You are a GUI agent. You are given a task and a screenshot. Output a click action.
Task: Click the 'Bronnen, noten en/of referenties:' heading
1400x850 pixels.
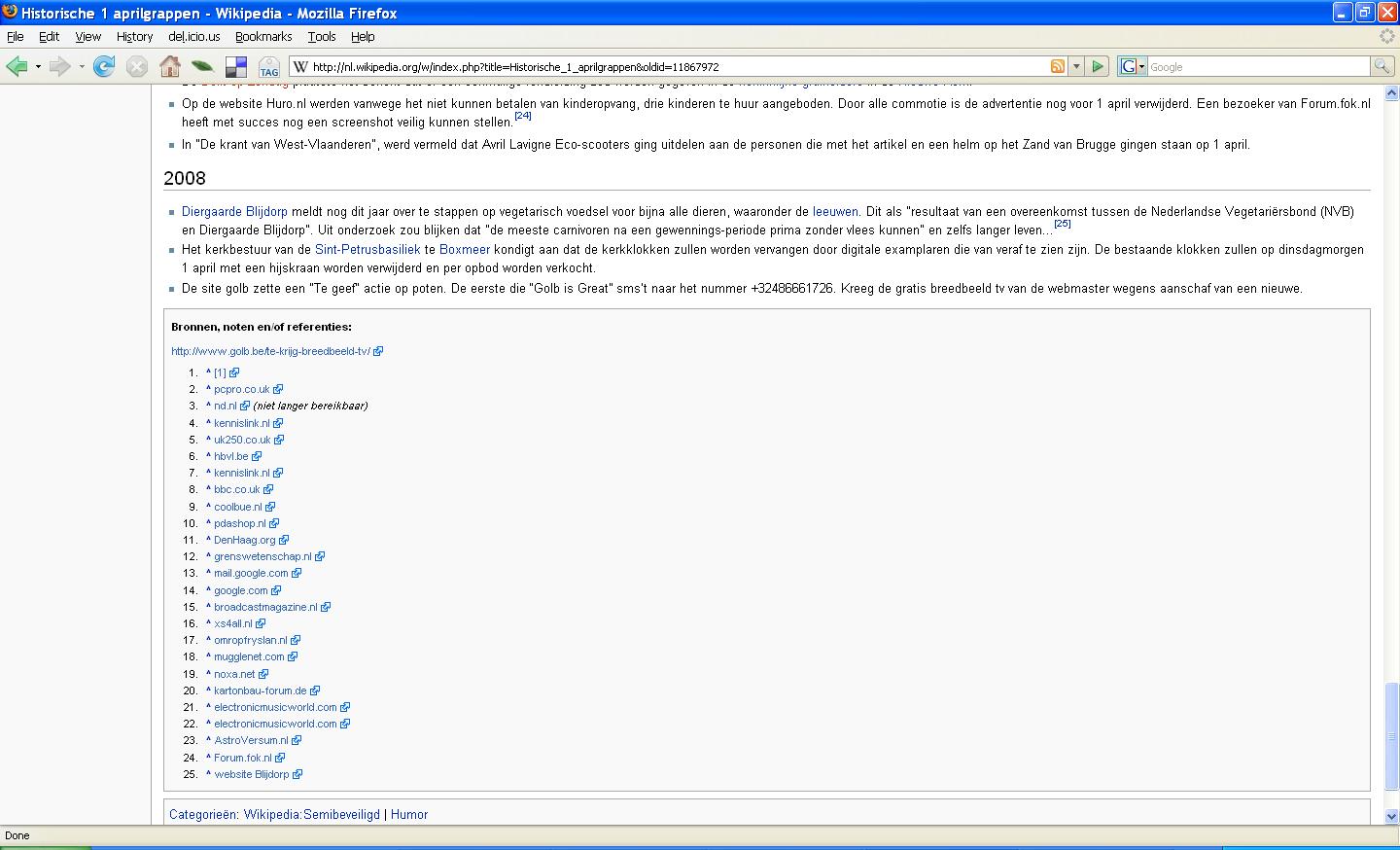click(x=262, y=327)
